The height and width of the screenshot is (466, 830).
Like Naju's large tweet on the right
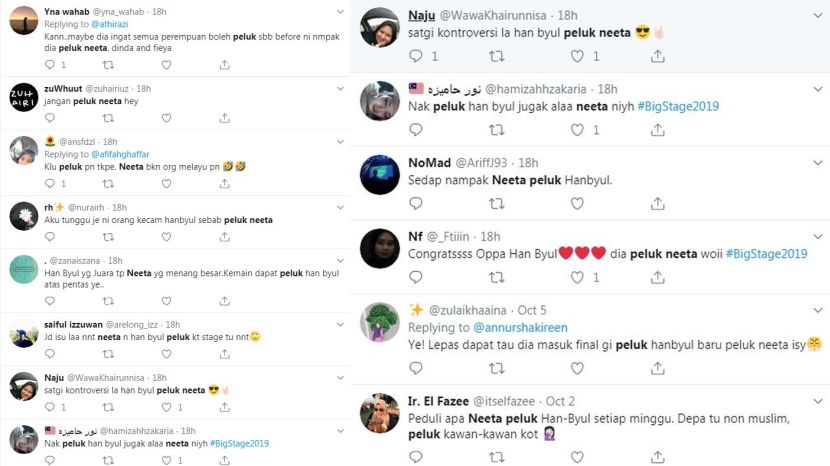tap(577, 56)
